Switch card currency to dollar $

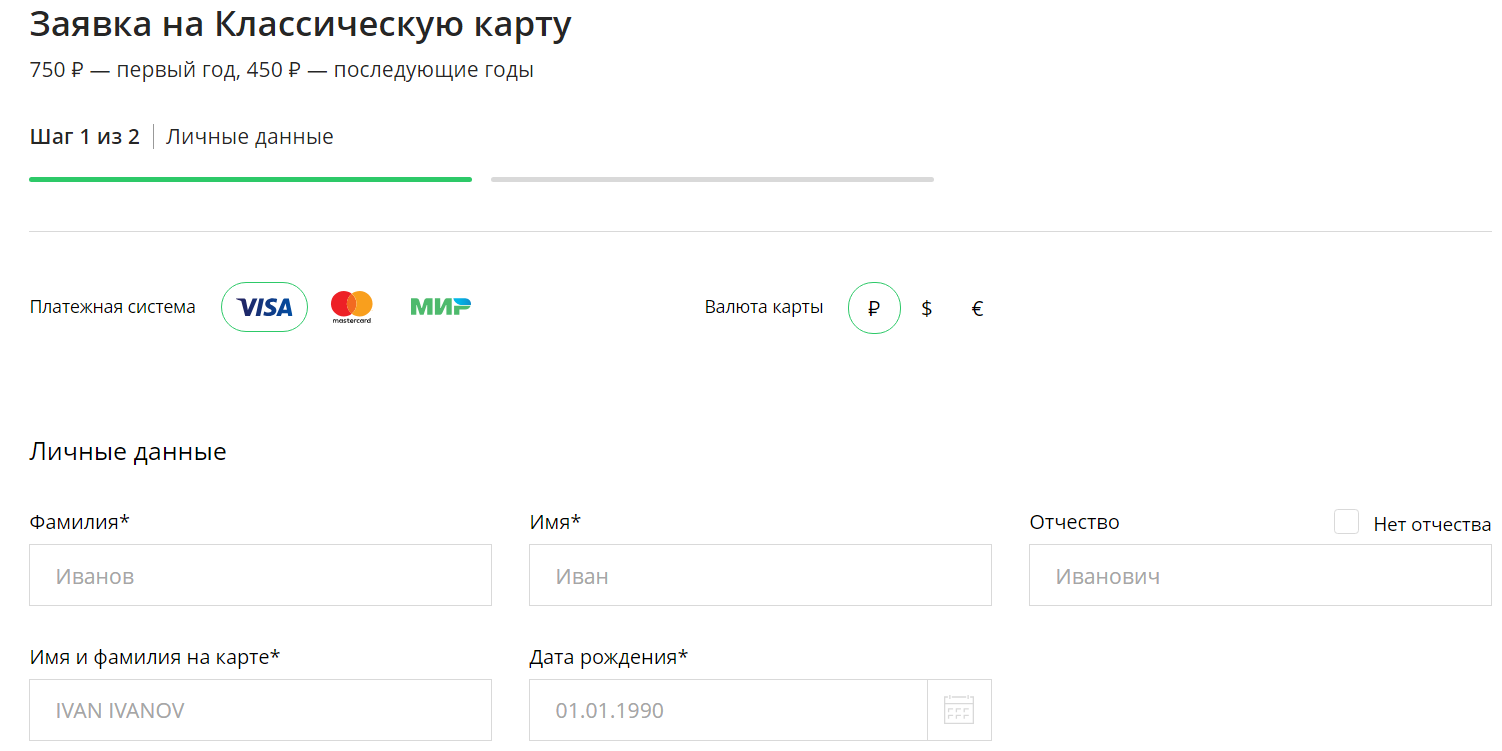[x=926, y=308]
